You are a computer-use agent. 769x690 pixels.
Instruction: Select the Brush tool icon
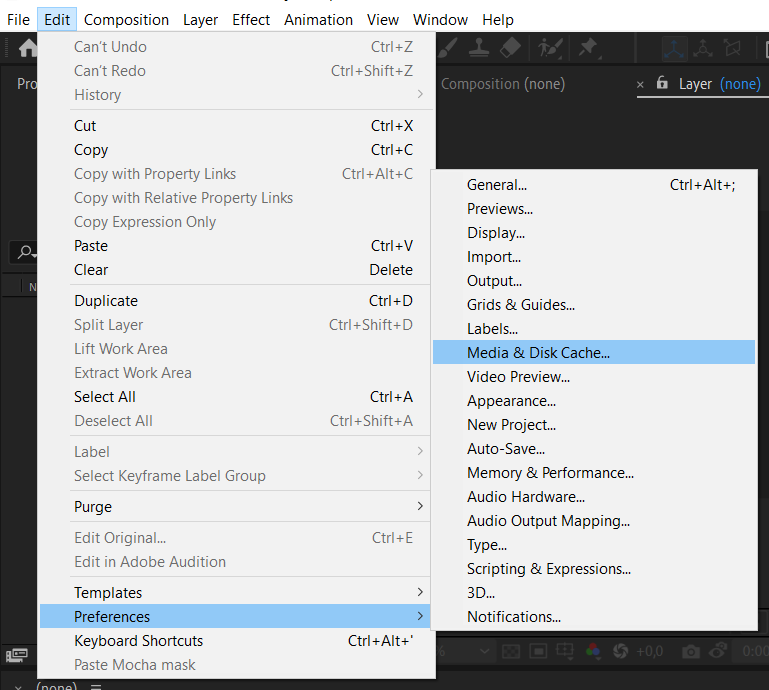[447, 48]
